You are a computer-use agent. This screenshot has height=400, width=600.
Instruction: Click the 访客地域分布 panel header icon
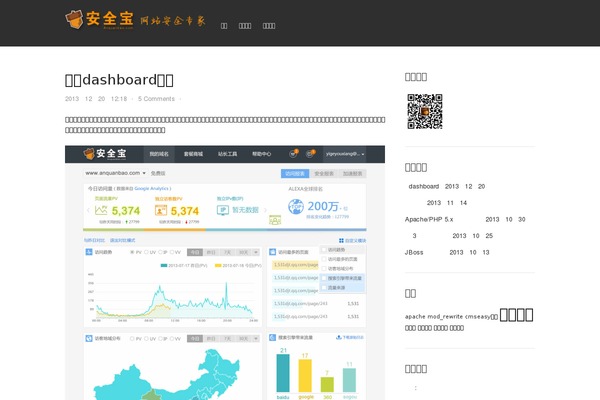pyautogui.click(x=89, y=338)
